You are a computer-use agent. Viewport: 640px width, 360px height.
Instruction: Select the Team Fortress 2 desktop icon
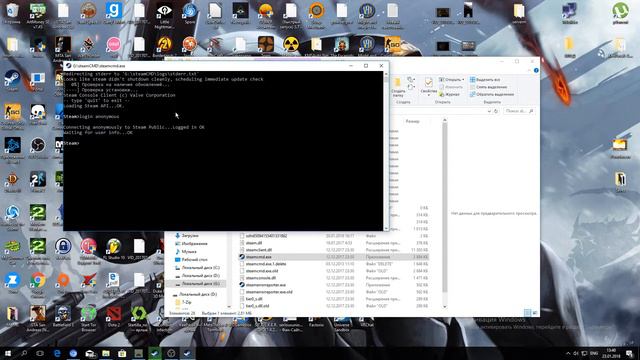coord(266,44)
